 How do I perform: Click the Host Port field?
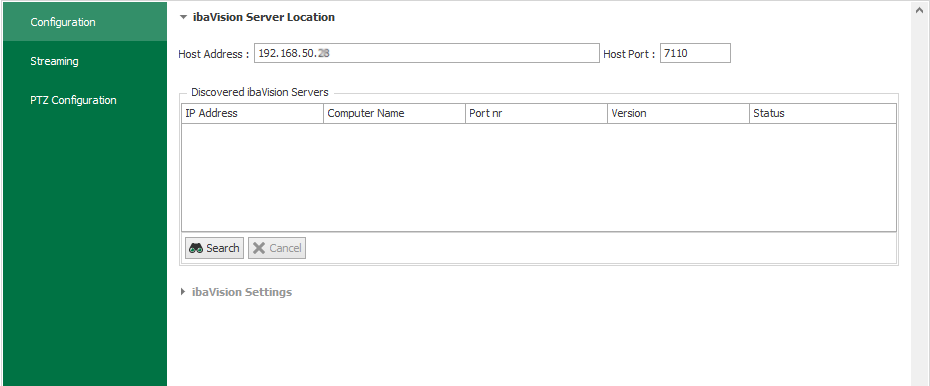695,53
